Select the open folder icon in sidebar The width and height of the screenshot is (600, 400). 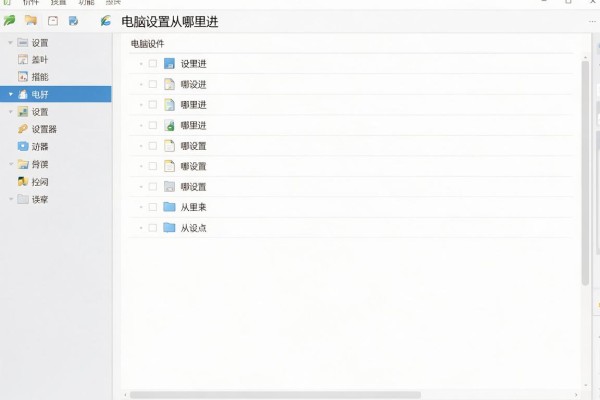23,164
